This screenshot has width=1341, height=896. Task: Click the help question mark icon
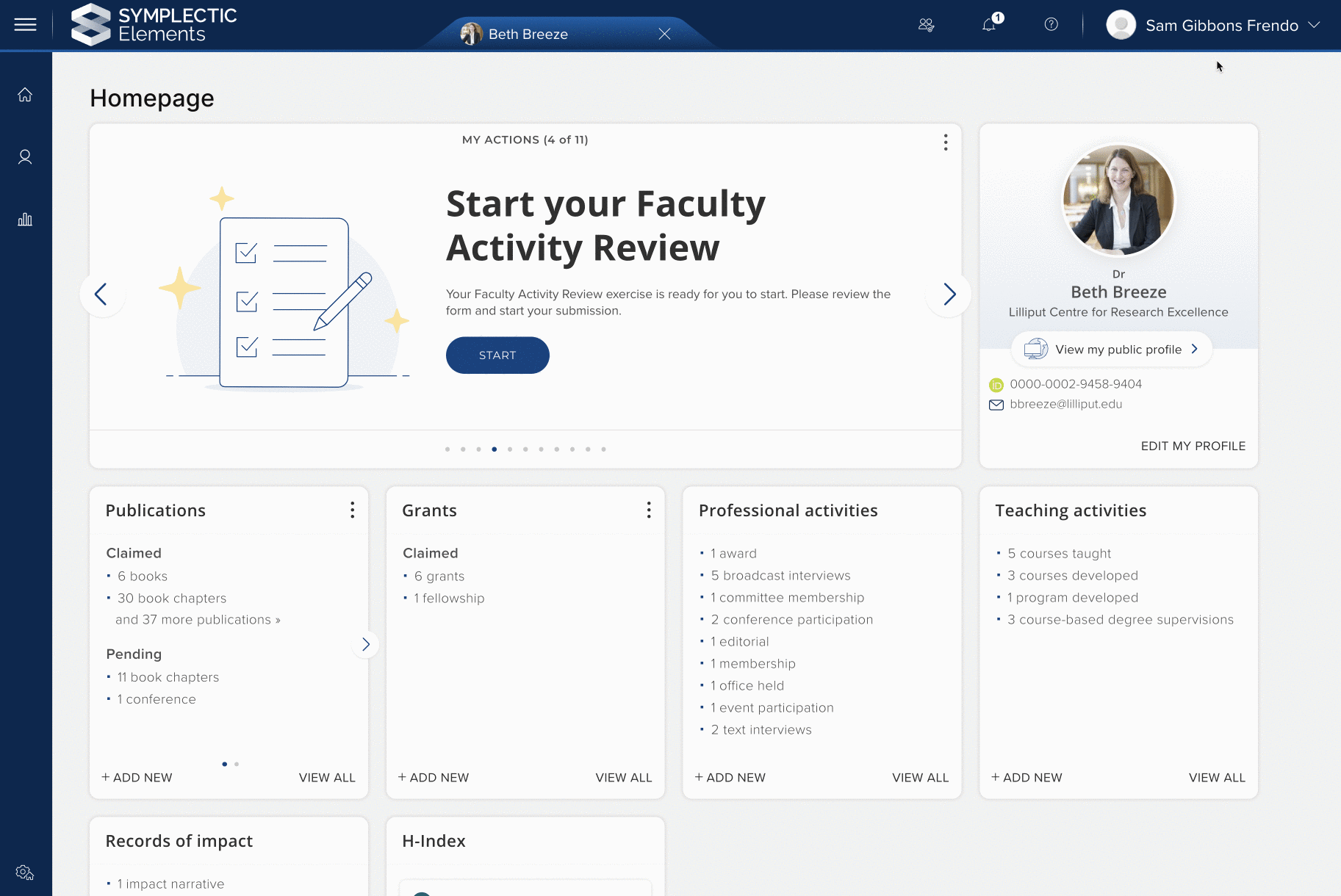[1051, 25]
